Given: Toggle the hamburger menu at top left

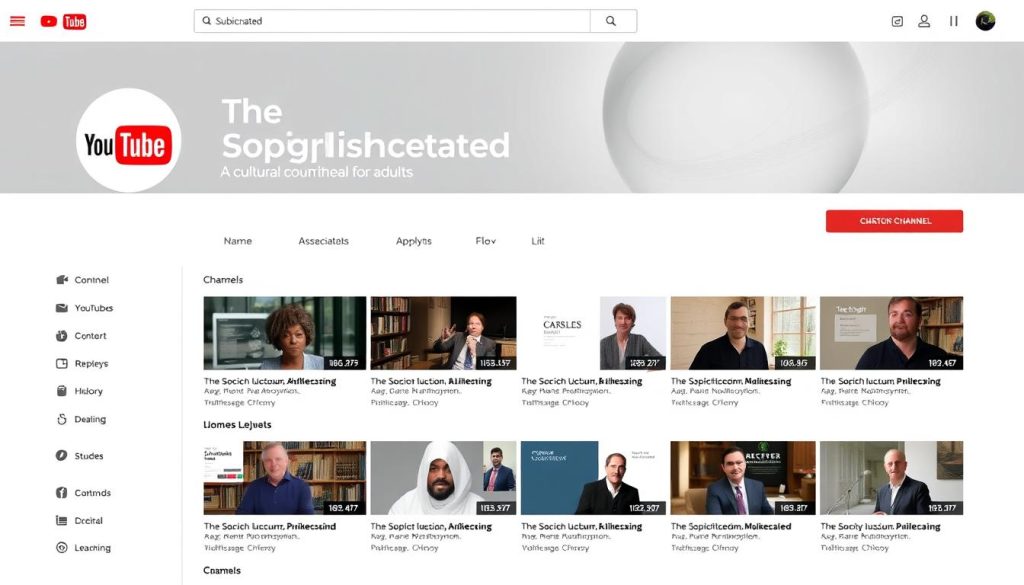Looking at the screenshot, I should pyautogui.click(x=17, y=20).
